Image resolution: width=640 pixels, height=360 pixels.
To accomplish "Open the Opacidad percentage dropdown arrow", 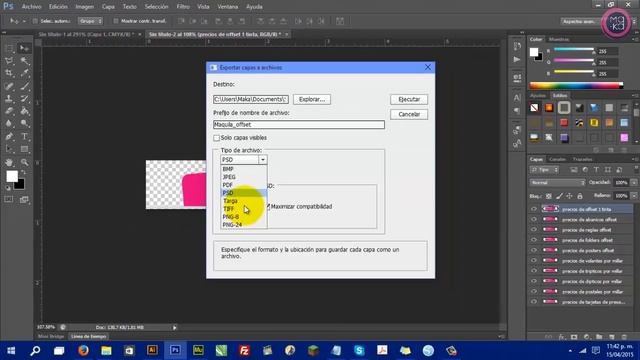I will click(633, 182).
